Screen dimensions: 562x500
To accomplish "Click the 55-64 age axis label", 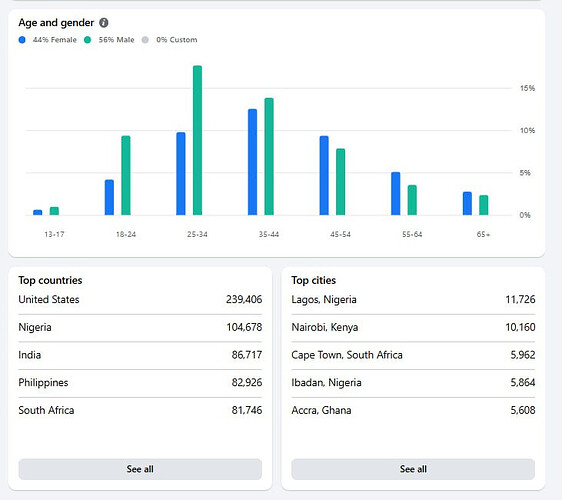I will point(412,234).
